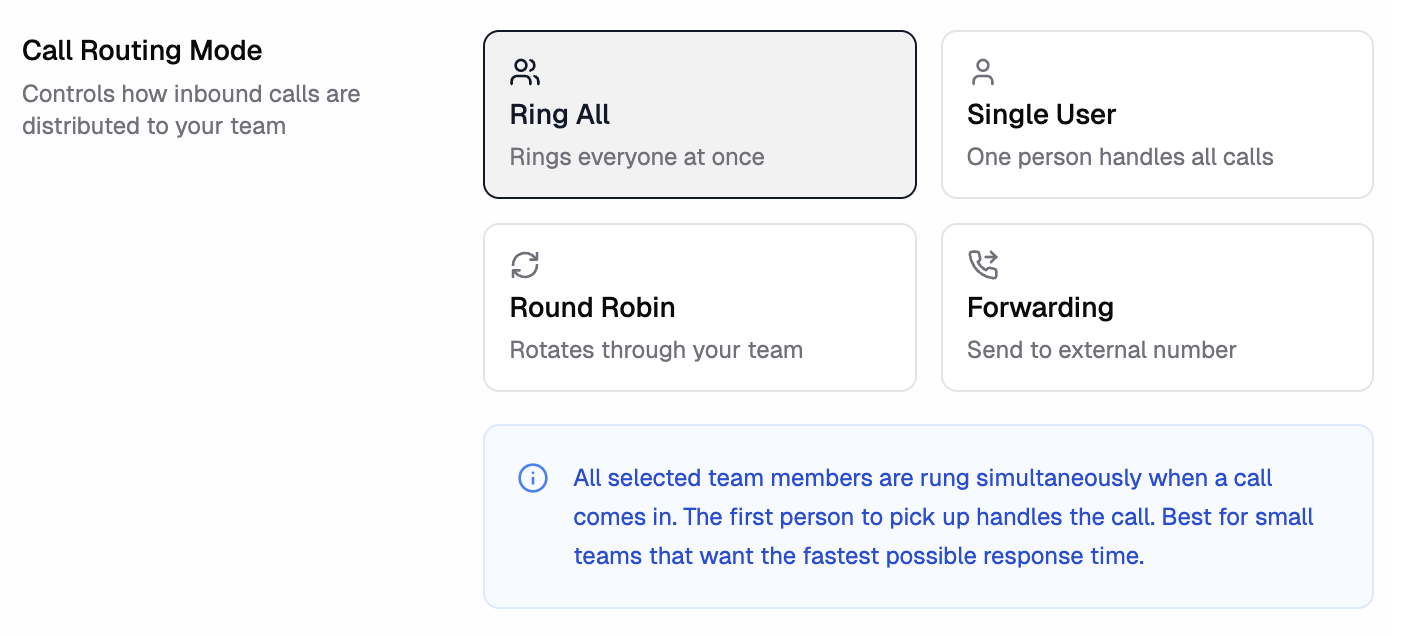This screenshot has width=1402, height=636.
Task: Click the phone-forward icon on Forwarding
Action: tap(983, 265)
